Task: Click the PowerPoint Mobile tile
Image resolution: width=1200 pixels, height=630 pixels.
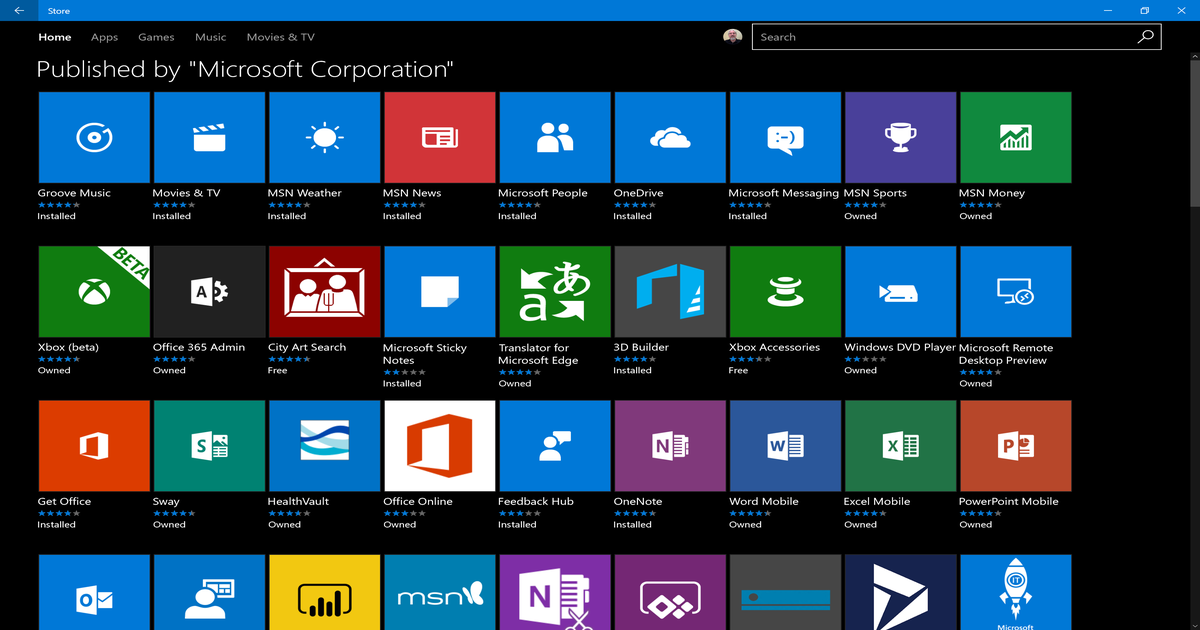Action: point(1015,445)
